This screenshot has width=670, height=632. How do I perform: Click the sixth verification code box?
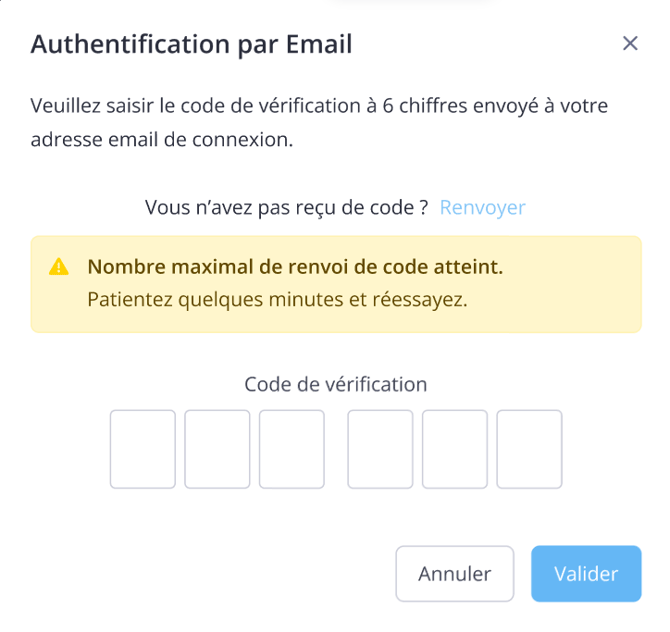pos(529,449)
